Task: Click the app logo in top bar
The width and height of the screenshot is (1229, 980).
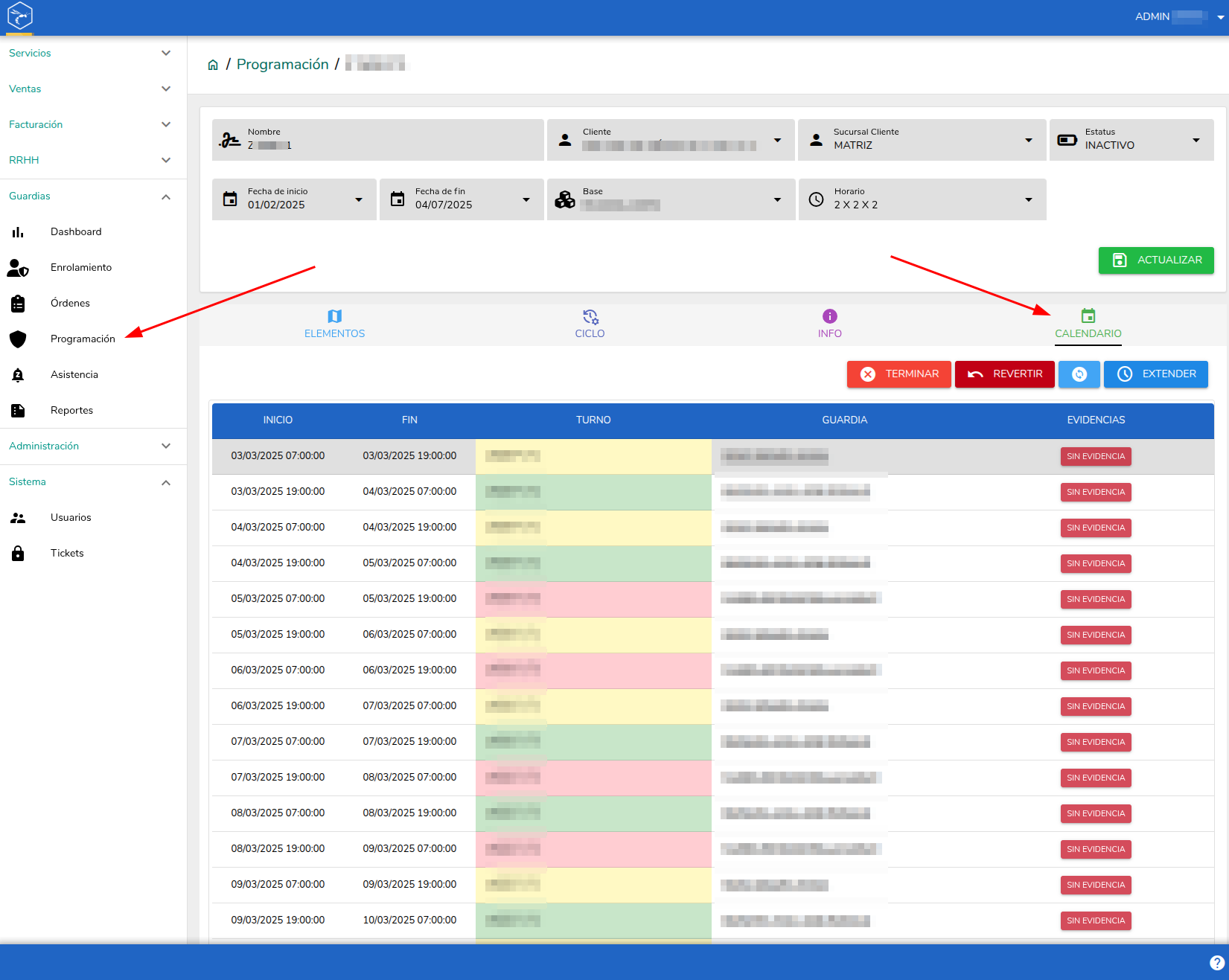Action: [x=20, y=16]
